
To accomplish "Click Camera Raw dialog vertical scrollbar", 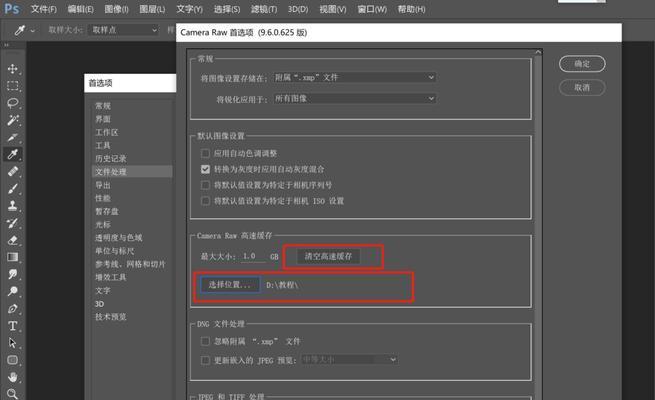I will point(538,225).
